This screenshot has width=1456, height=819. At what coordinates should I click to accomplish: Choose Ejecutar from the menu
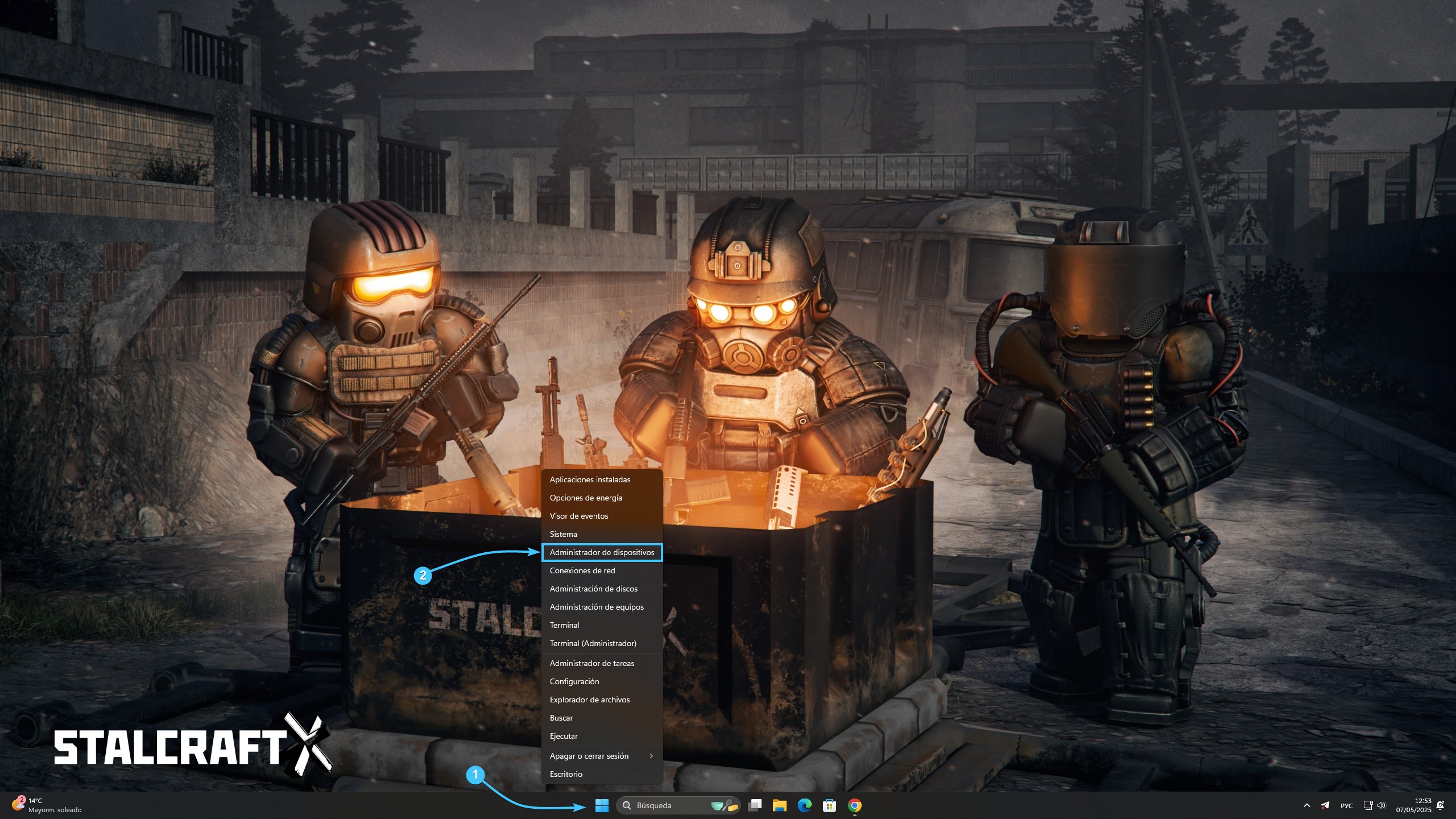602,736
